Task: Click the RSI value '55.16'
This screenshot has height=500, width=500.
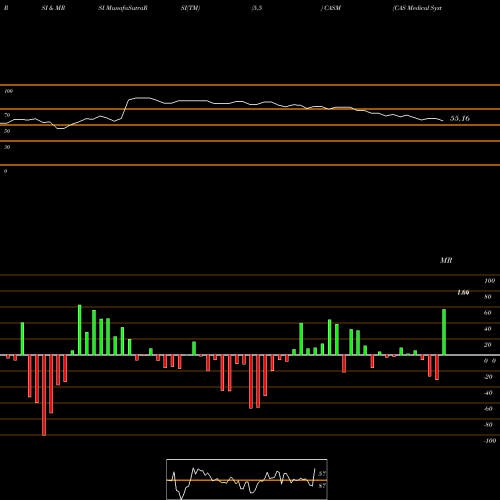Action: [x=460, y=118]
